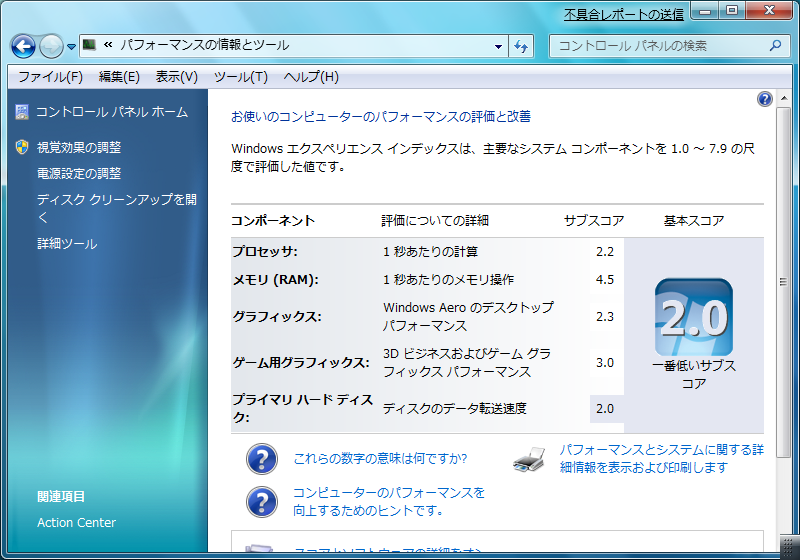Click the Forward navigation arrow
This screenshot has height=560, width=800.
point(51,46)
